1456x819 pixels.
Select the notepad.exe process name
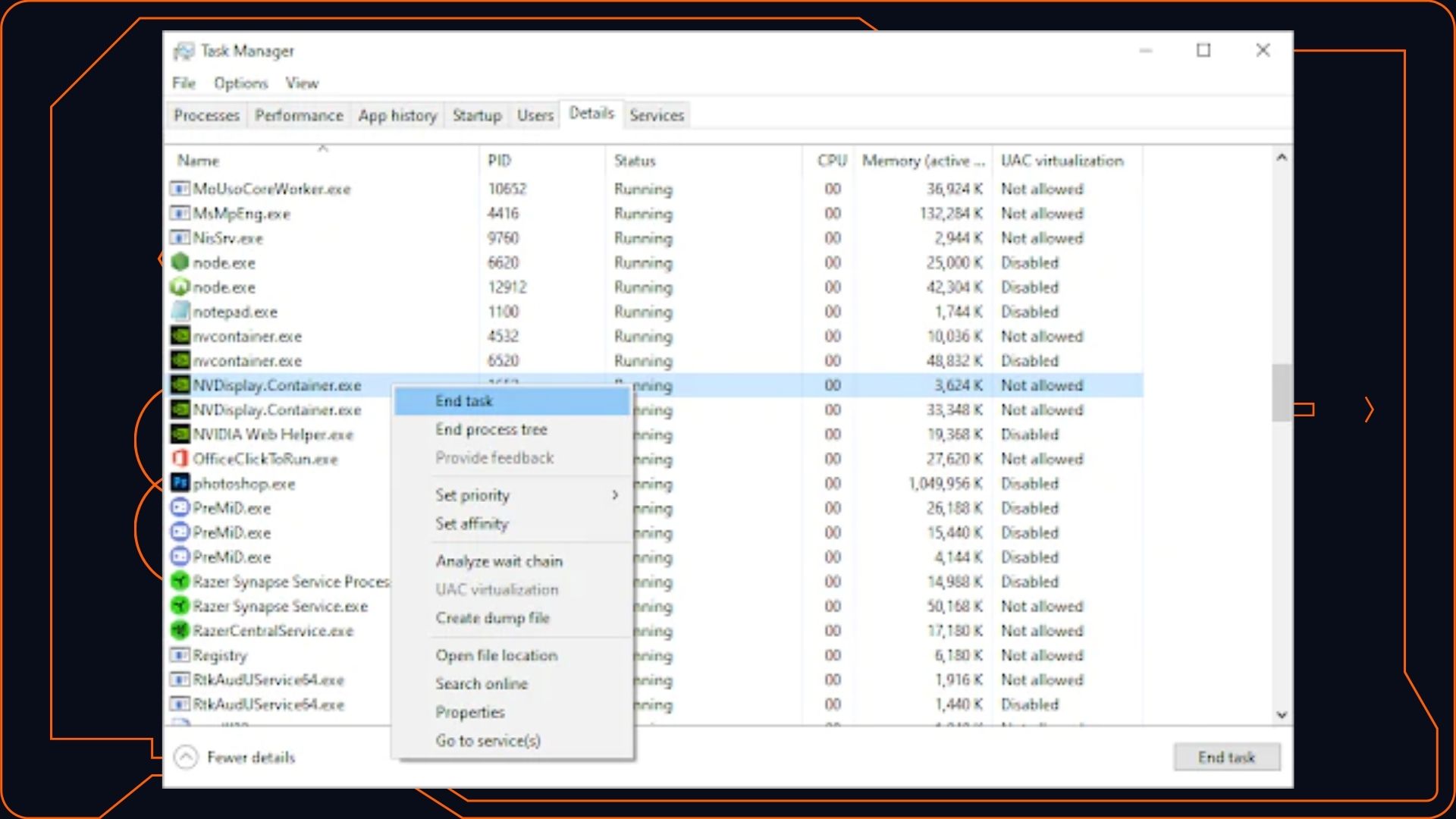pyautogui.click(x=235, y=311)
